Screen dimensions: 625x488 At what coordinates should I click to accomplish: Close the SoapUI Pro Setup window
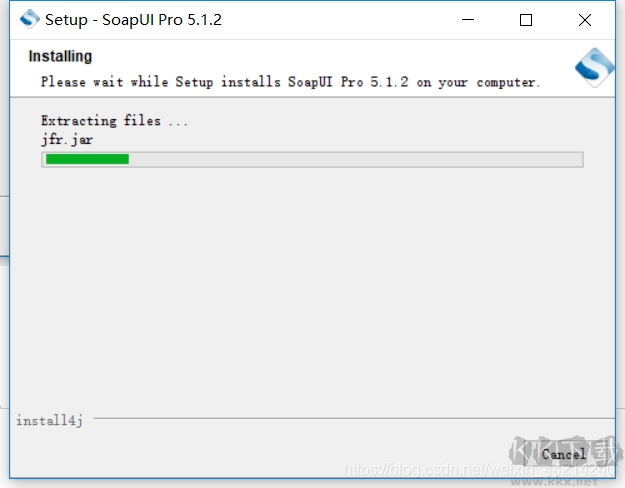(585, 20)
